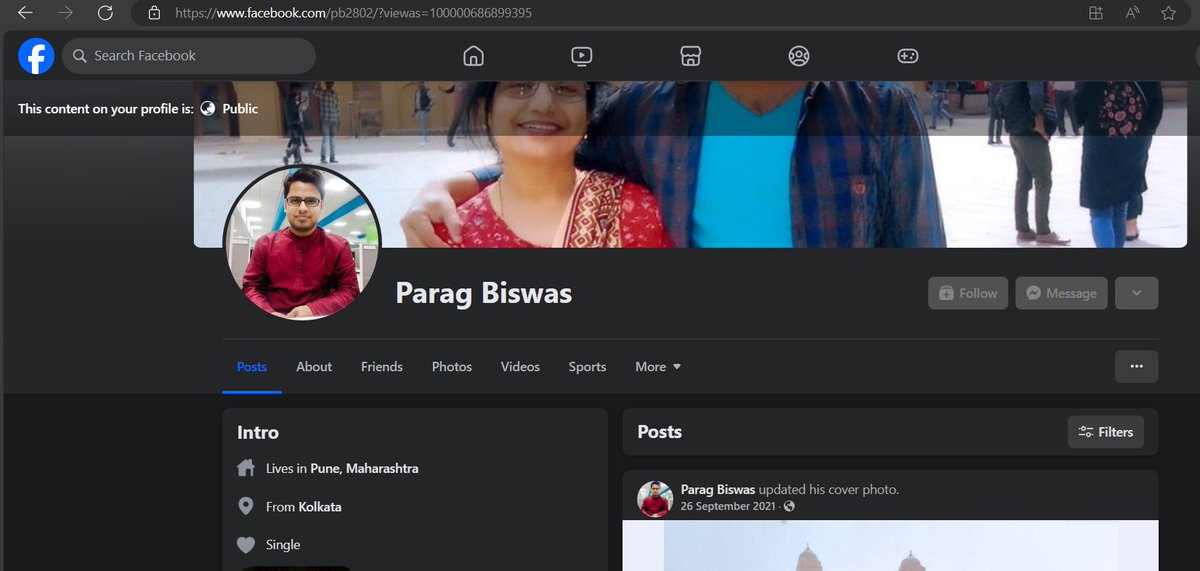Click the location pin beside From Kolkata
Image resolution: width=1200 pixels, height=571 pixels.
pos(246,506)
